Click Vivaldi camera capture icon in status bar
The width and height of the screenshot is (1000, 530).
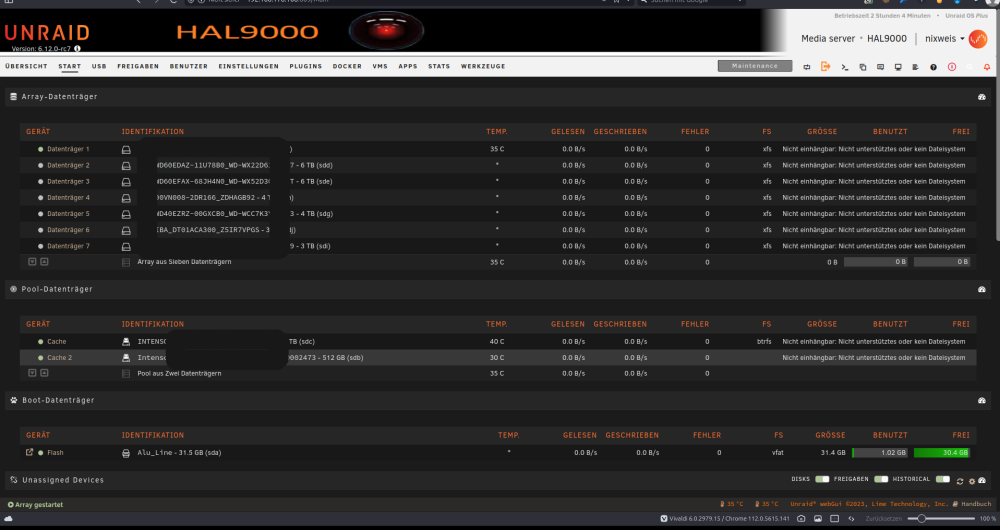[801, 519]
